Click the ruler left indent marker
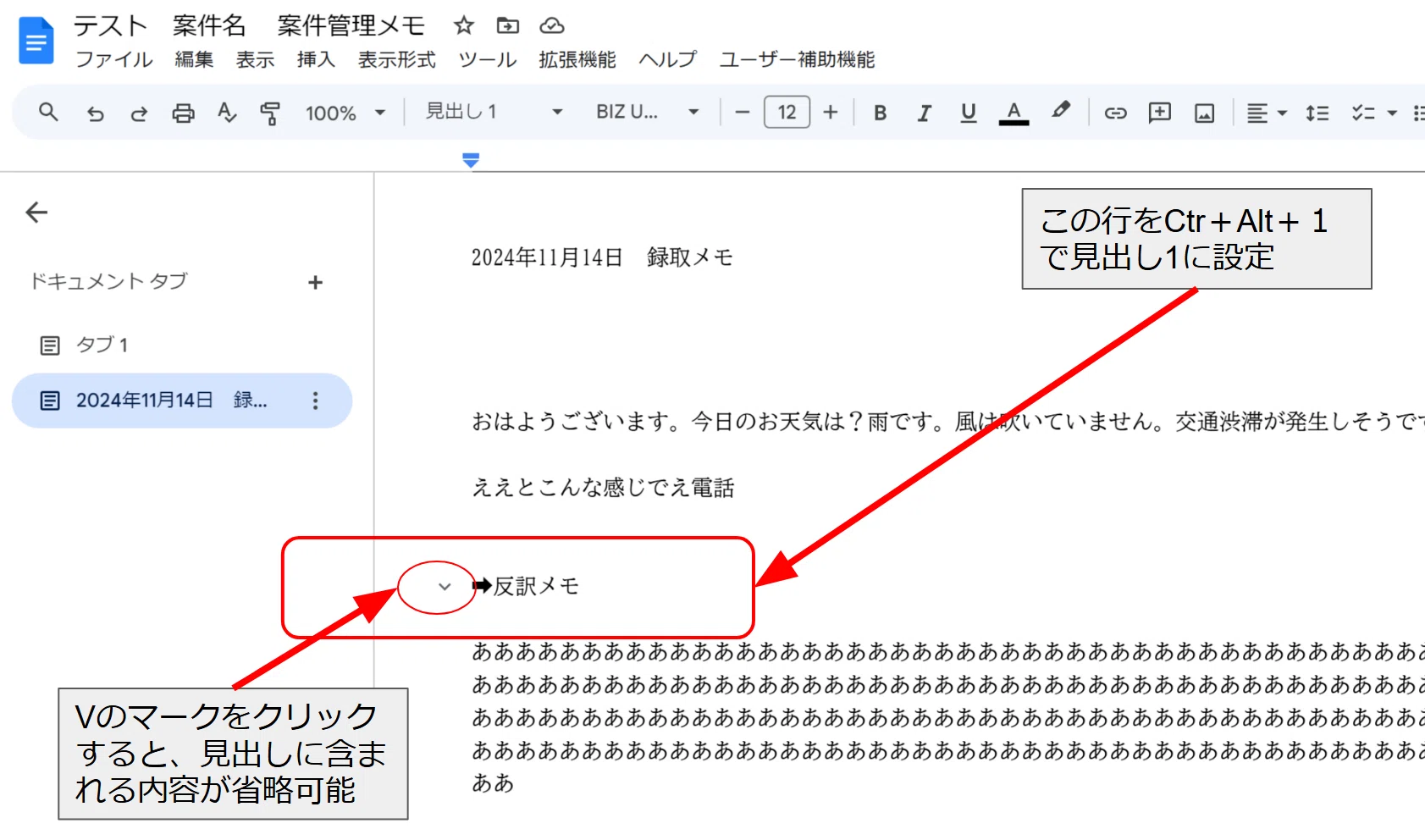 tap(472, 159)
